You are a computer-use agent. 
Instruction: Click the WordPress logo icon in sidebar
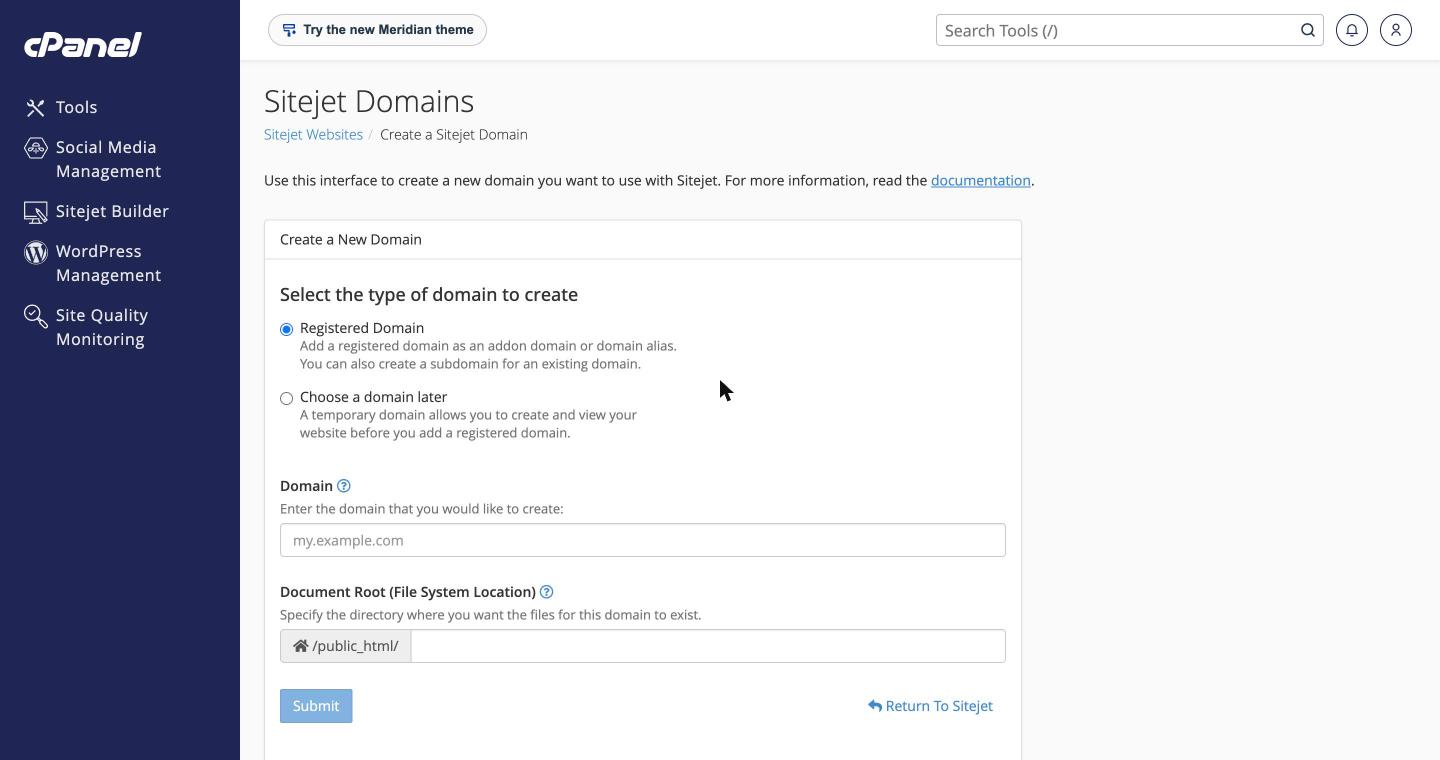(x=36, y=252)
